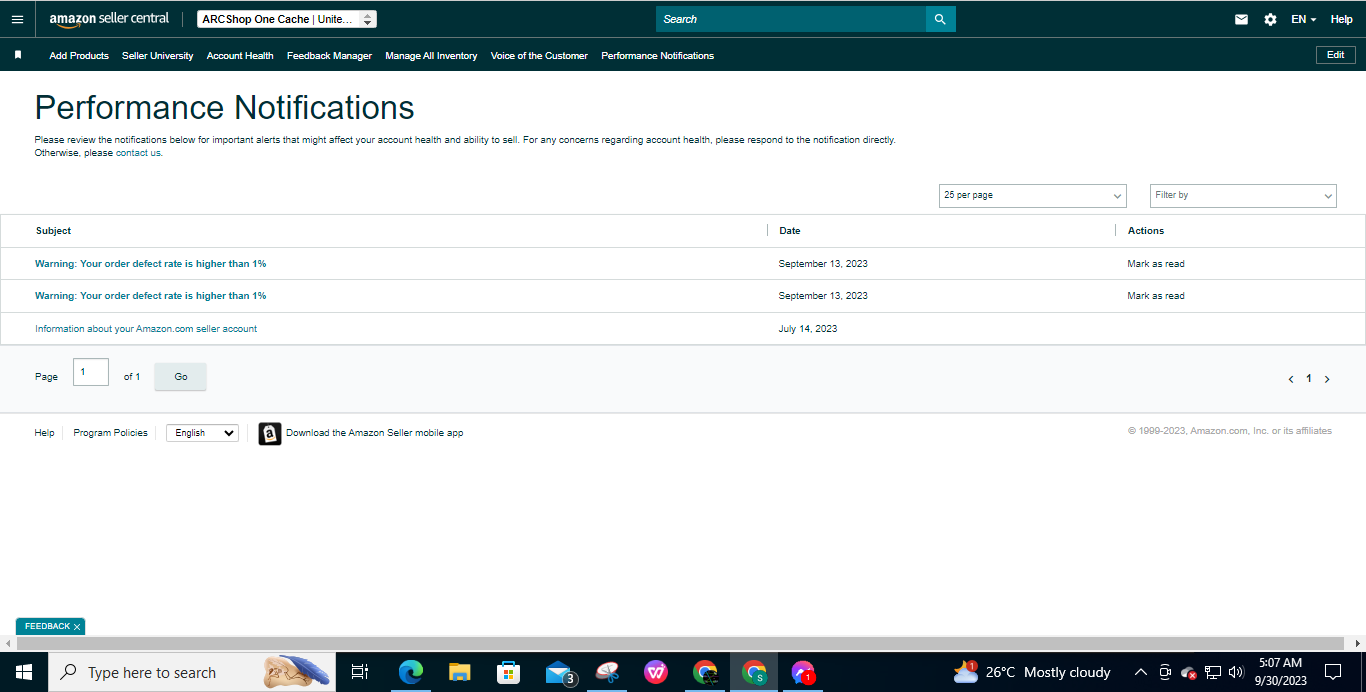Expand the Filter by dropdown
Viewport: 1366px width, 692px height.
point(1243,195)
